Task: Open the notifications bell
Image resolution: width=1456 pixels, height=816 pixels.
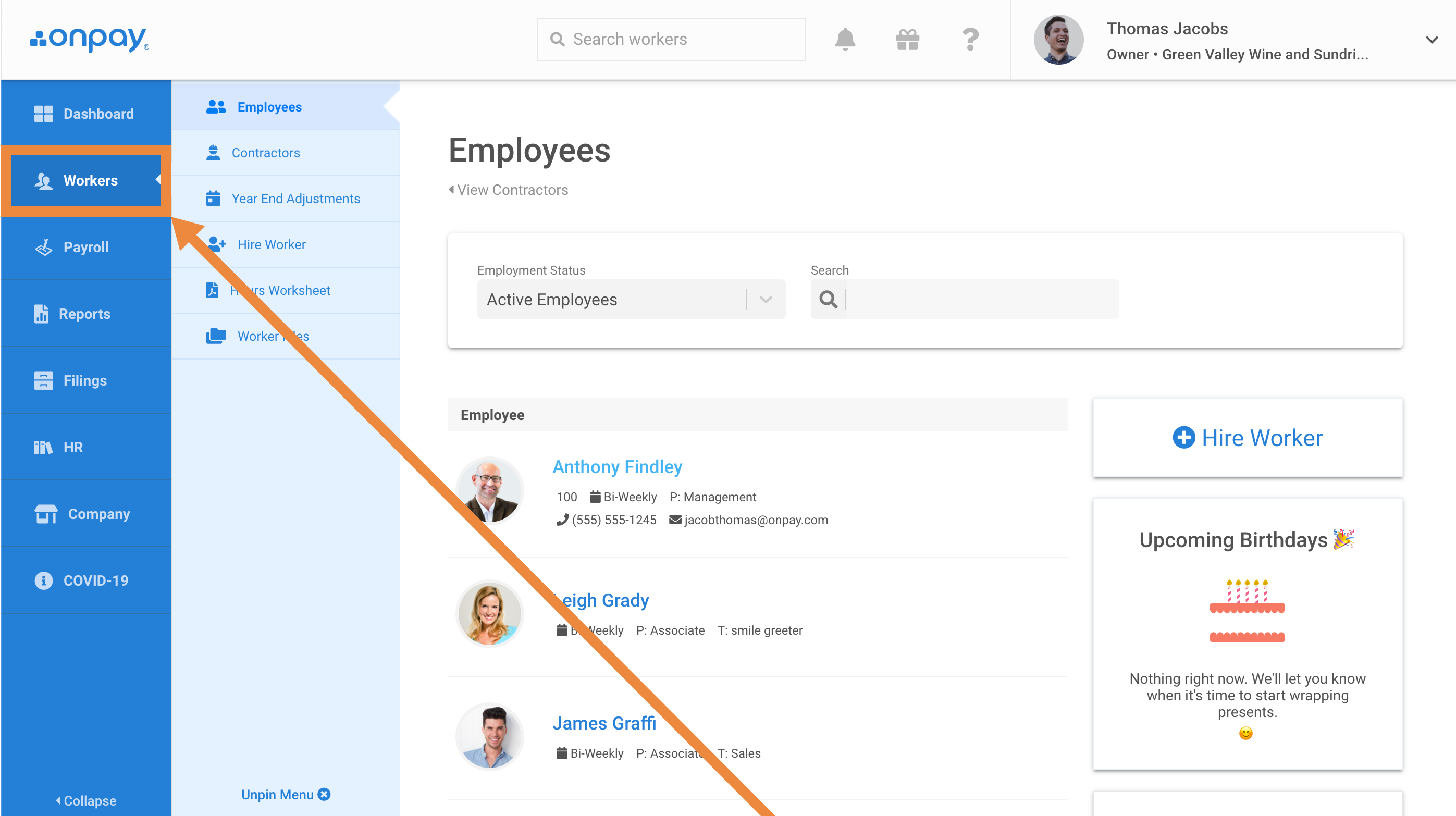Action: pyautogui.click(x=845, y=39)
